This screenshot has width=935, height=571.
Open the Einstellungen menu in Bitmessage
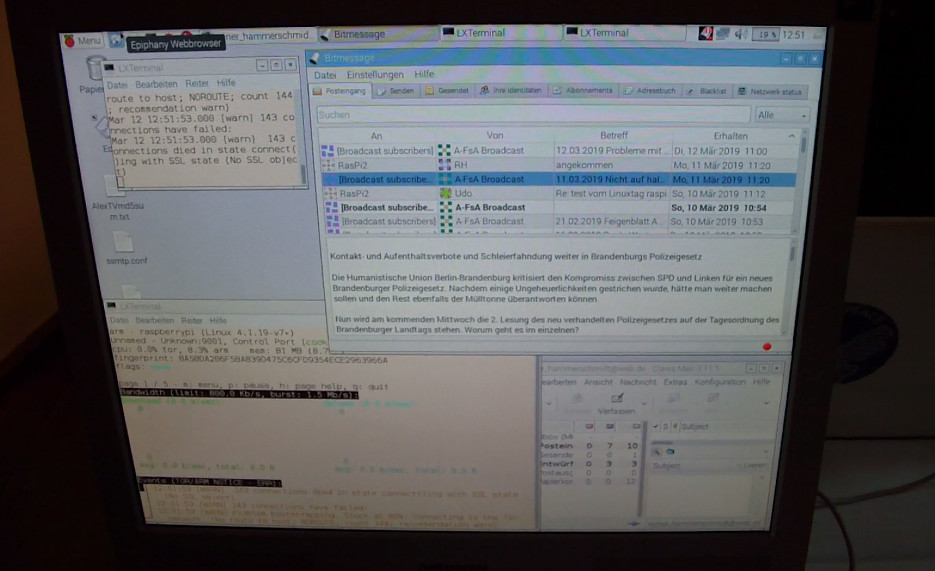tap(375, 75)
